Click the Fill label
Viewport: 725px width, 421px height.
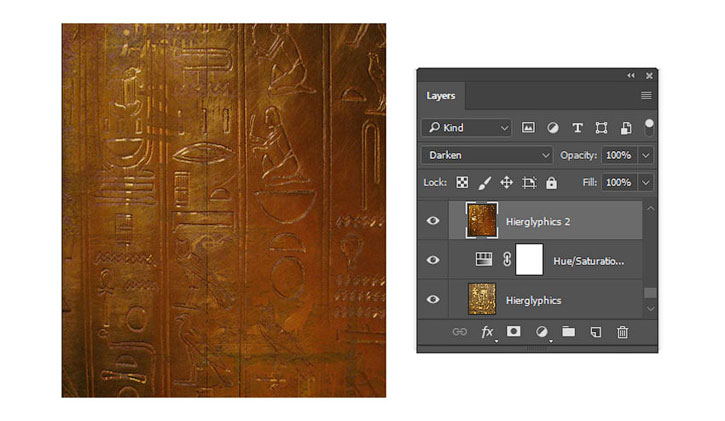590,183
